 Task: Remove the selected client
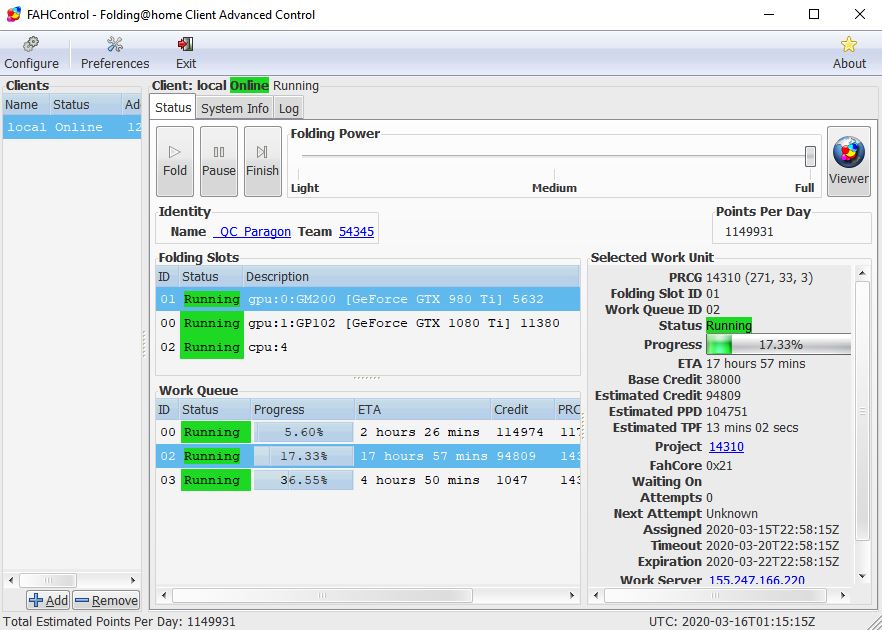coord(106,600)
